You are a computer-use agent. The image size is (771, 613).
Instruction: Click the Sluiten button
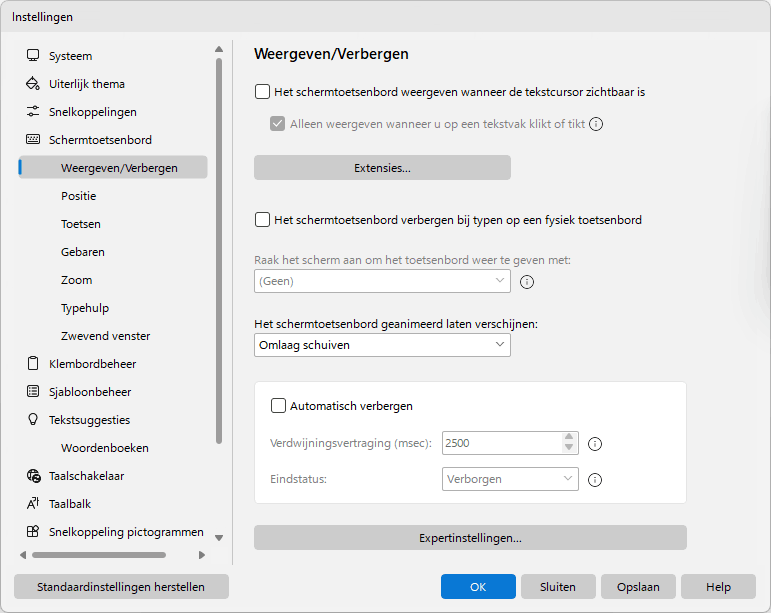click(558, 586)
